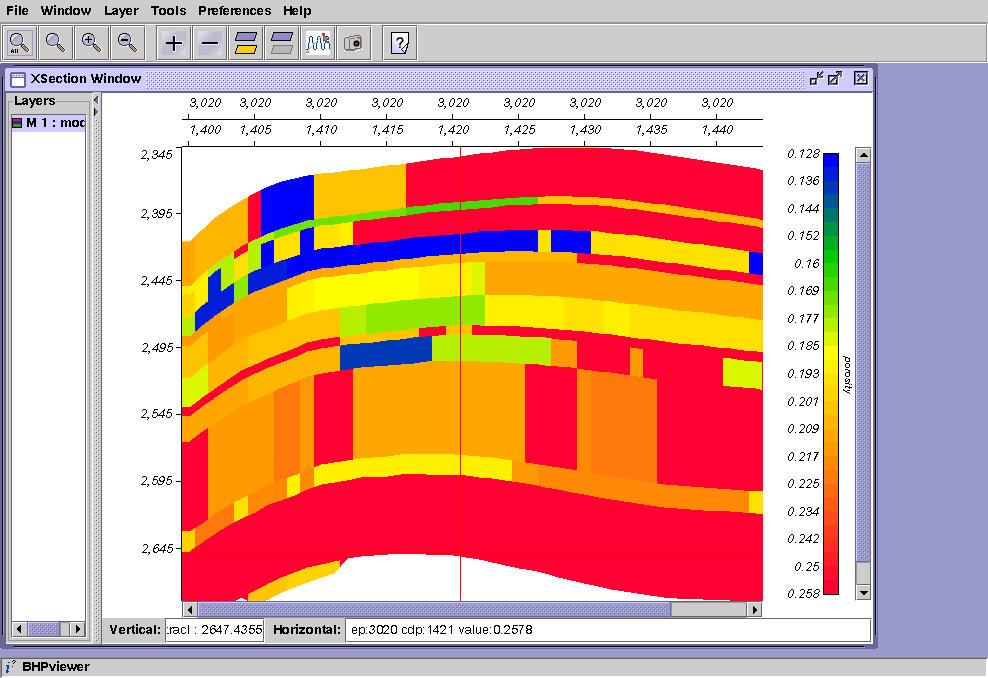Click the color bar scroll down arrow
This screenshot has width=988, height=678.
(x=863, y=592)
